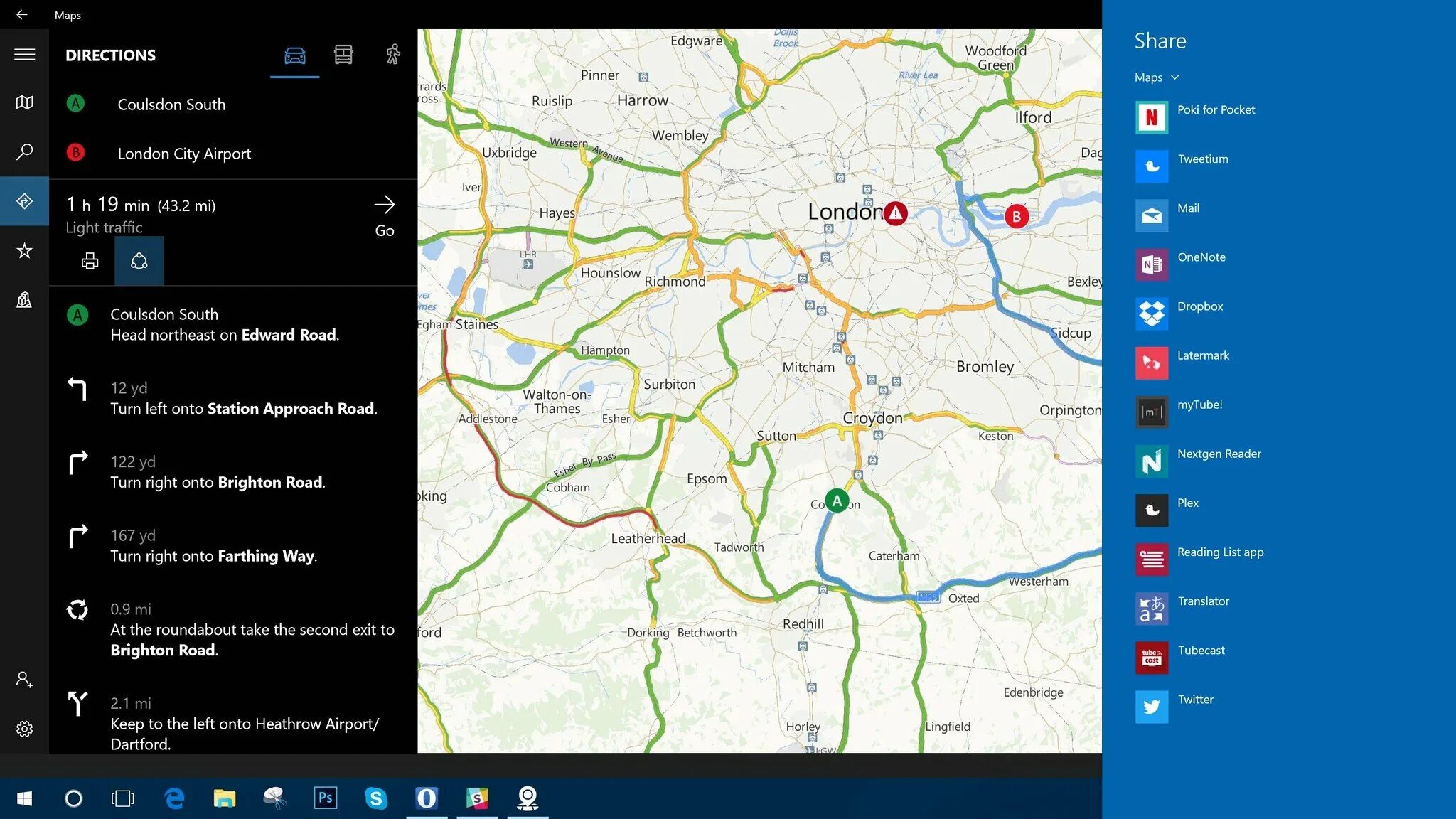Viewport: 1456px width, 819px height.
Task: Select Turn right onto Farthing Way step
Action: (213, 546)
